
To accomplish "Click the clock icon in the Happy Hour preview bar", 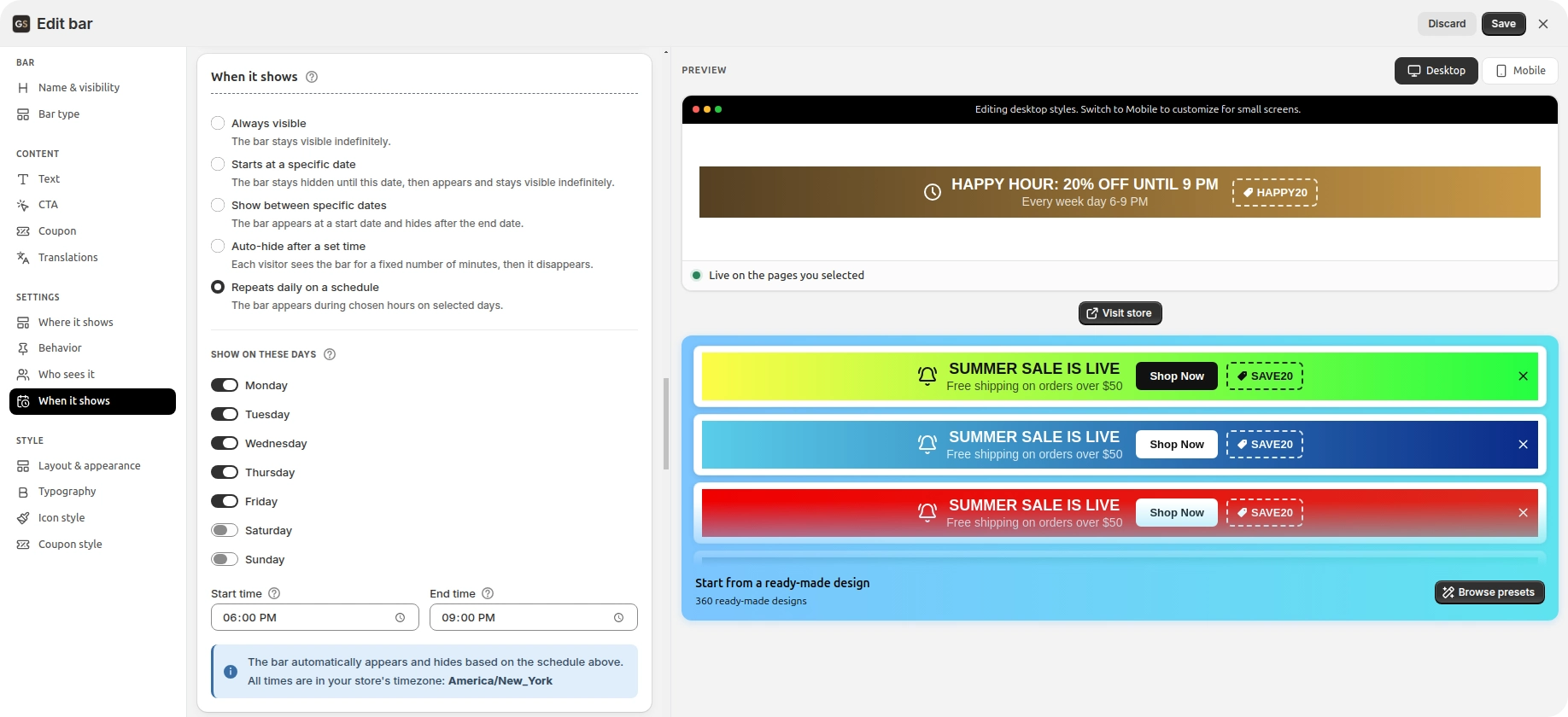I will 933,192.
